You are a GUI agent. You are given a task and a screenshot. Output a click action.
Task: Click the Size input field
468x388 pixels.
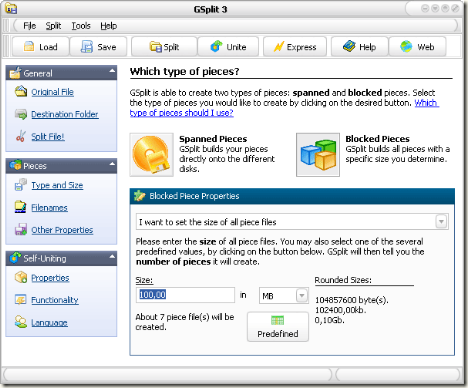click(185, 295)
